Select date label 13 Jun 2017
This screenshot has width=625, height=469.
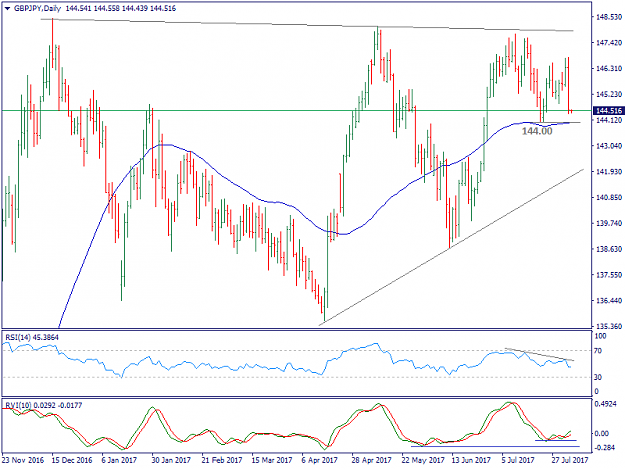(471, 460)
